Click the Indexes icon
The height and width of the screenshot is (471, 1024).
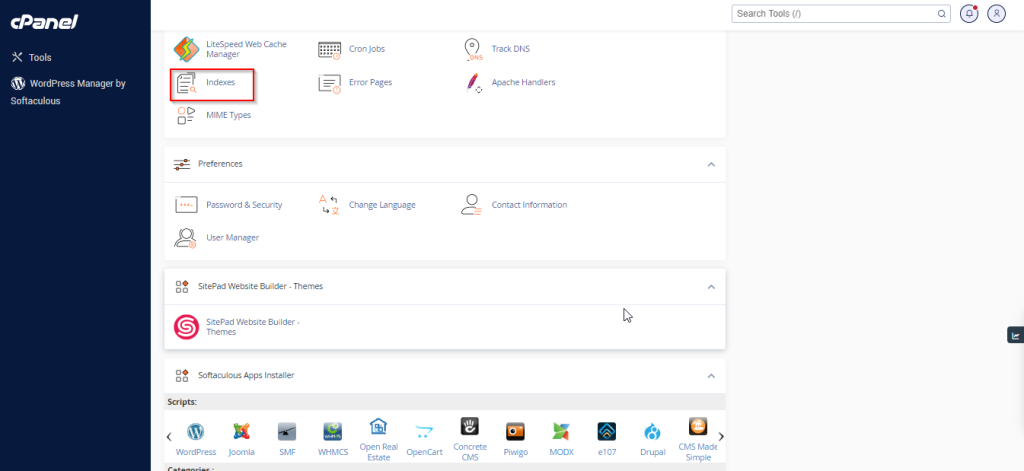point(187,83)
